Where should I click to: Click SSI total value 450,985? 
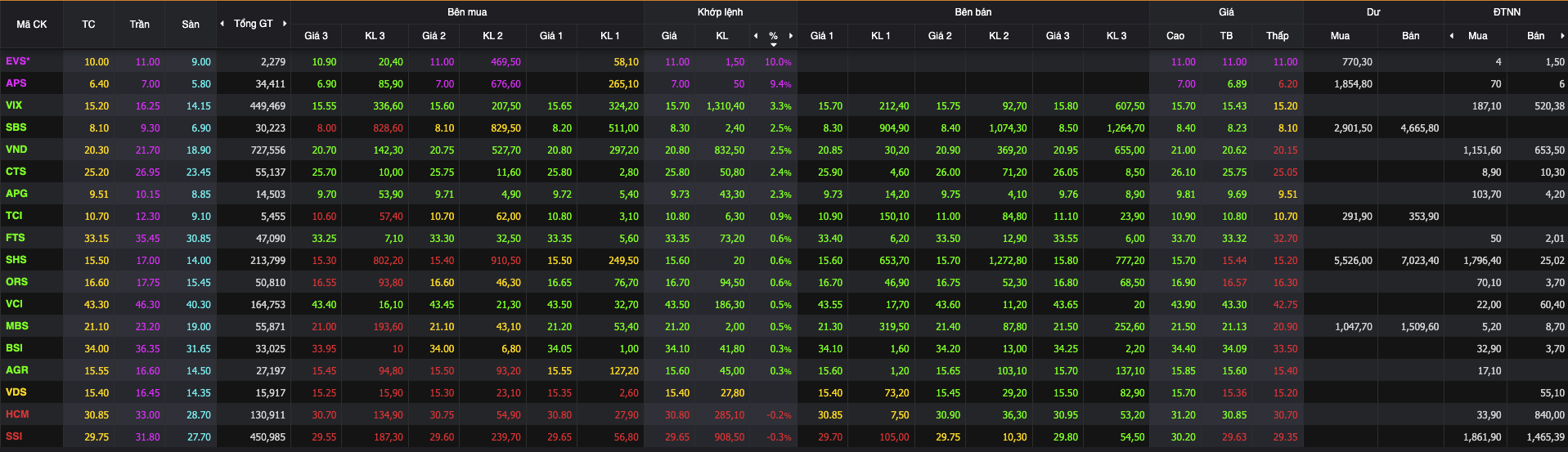click(267, 437)
